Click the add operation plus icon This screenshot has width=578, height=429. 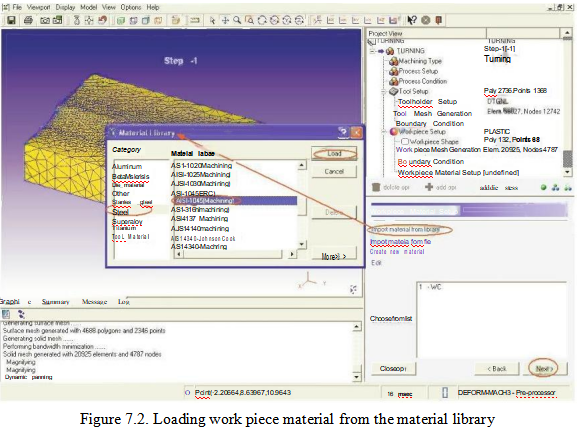pos(429,187)
